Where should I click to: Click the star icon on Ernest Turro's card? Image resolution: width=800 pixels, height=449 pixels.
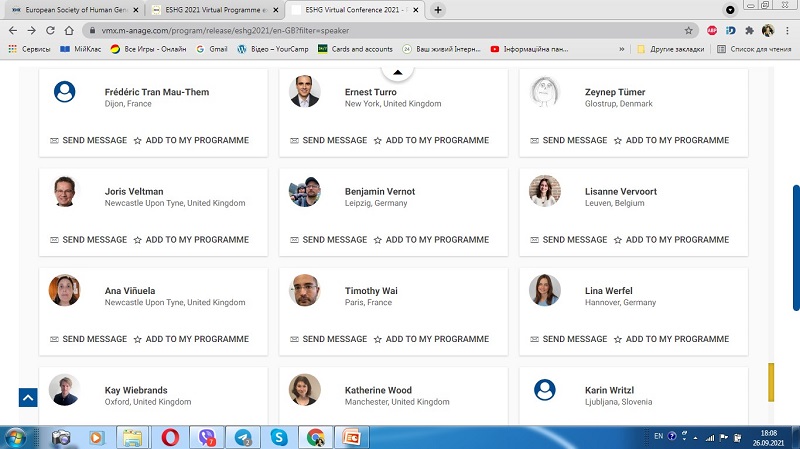[x=378, y=141]
